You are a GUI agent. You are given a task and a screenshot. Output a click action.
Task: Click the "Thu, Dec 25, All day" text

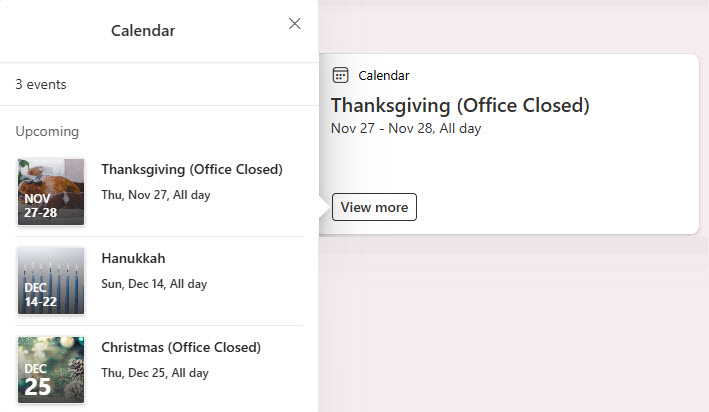(x=155, y=373)
